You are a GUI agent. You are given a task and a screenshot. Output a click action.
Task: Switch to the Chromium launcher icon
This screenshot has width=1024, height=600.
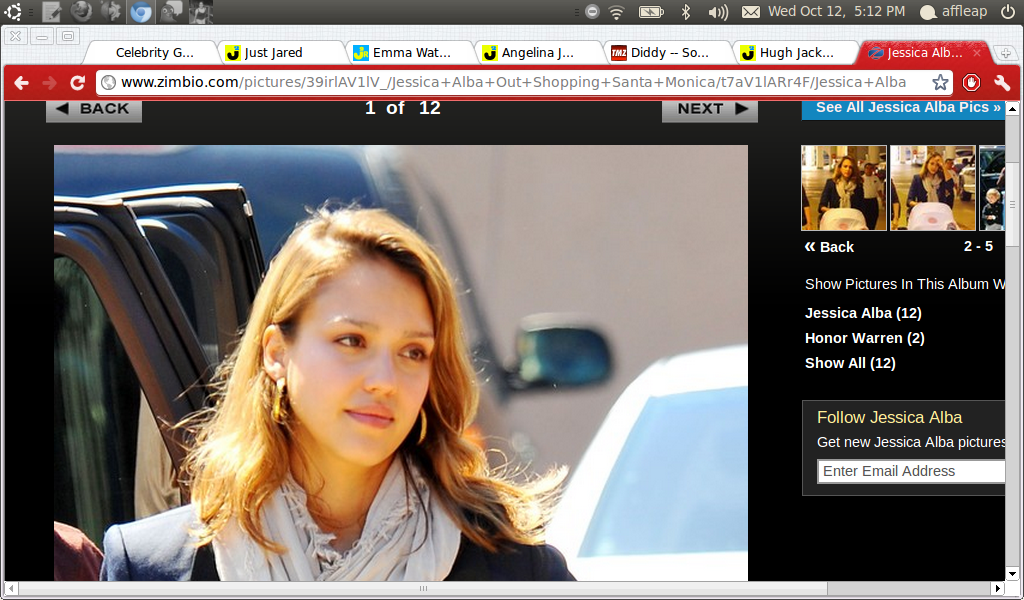(140, 12)
